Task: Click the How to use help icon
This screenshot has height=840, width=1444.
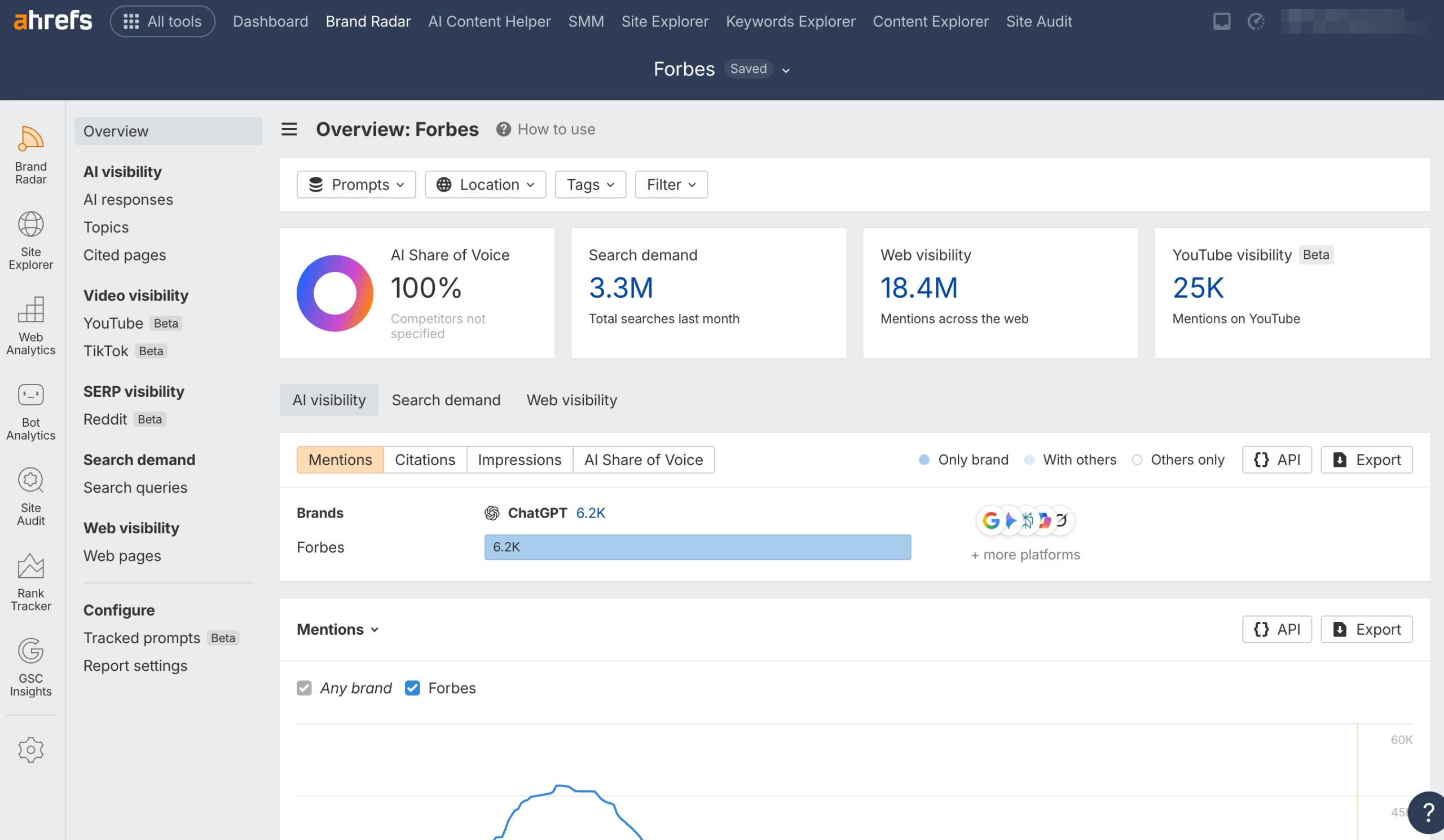Action: [x=503, y=130]
